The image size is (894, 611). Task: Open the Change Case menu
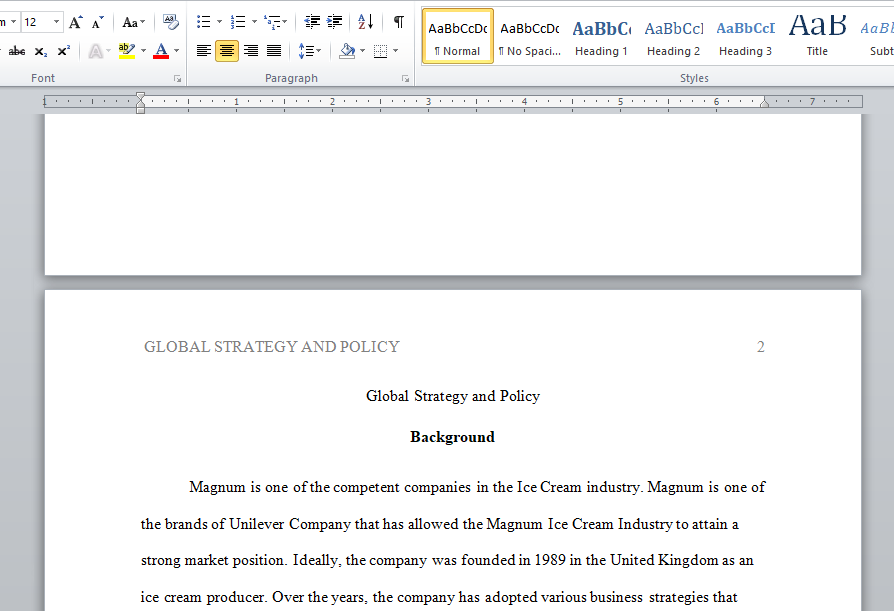(133, 22)
